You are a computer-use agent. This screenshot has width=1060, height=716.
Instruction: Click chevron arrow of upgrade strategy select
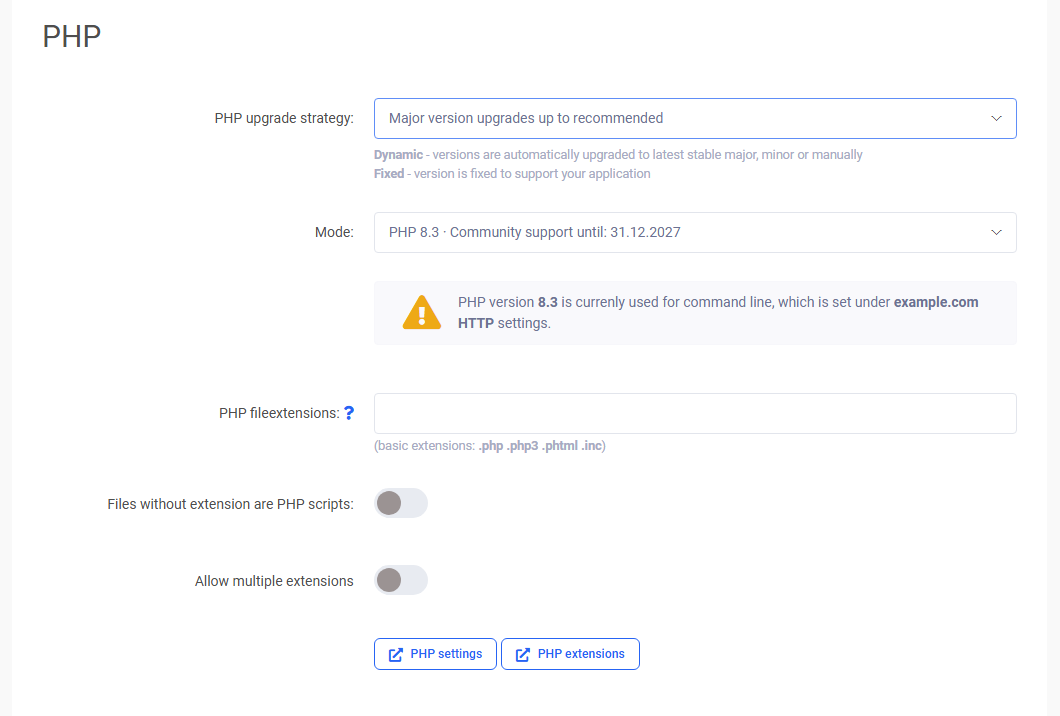[996, 118]
